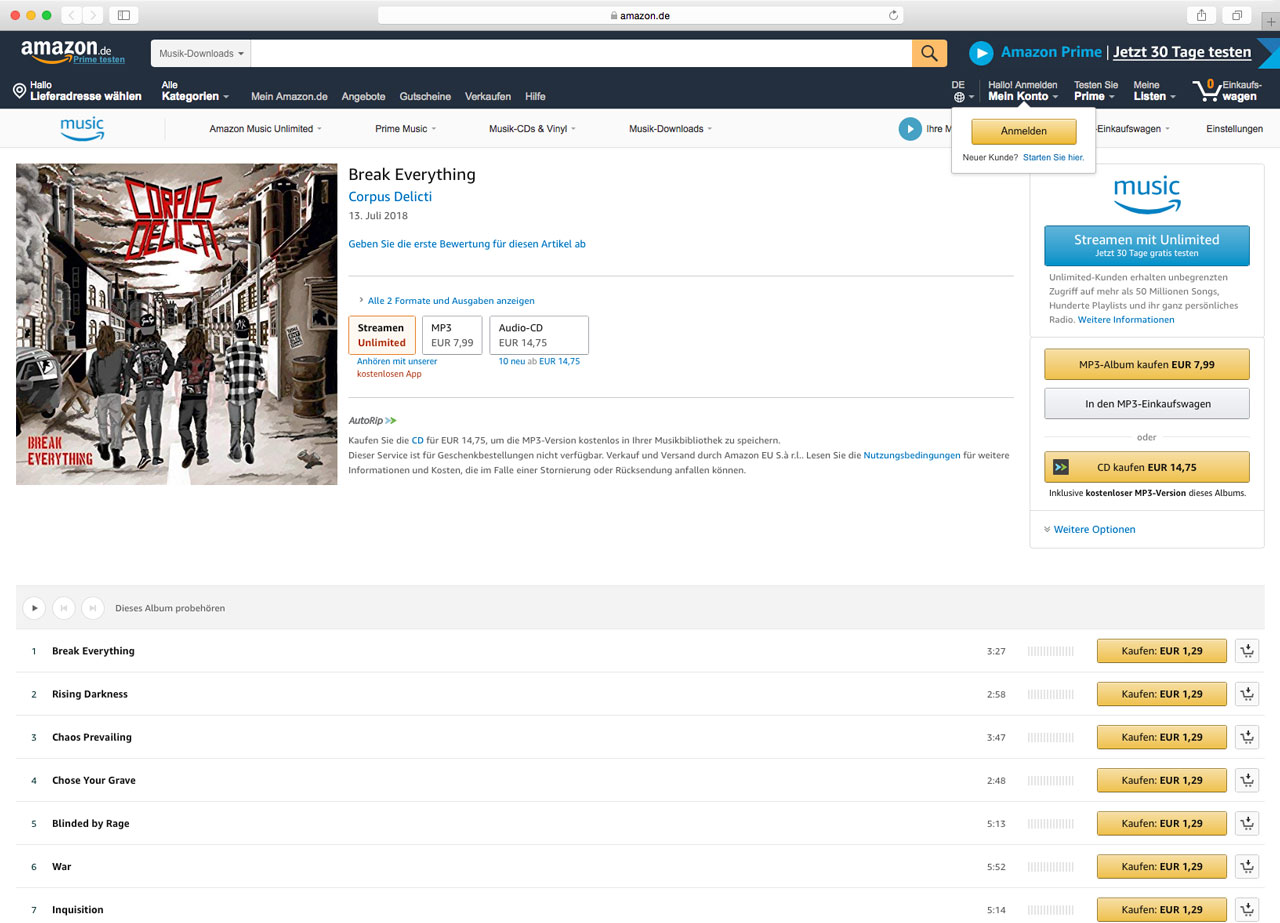This screenshot has width=1280, height=923.
Task: Select the MP3 EUR 7,99 format
Action: [452, 335]
